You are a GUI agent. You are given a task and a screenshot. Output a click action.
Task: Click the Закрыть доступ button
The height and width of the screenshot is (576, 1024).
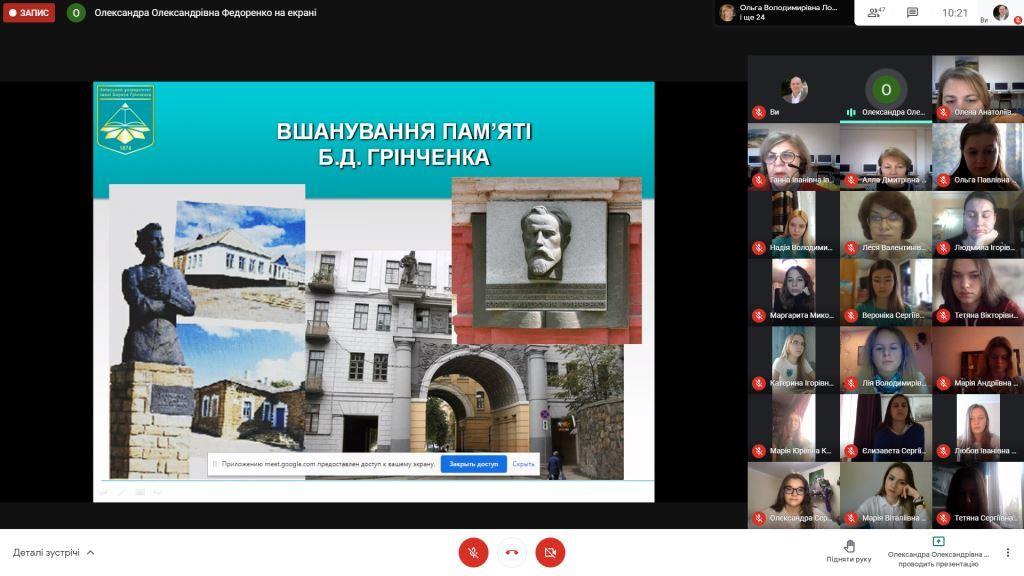coord(473,464)
